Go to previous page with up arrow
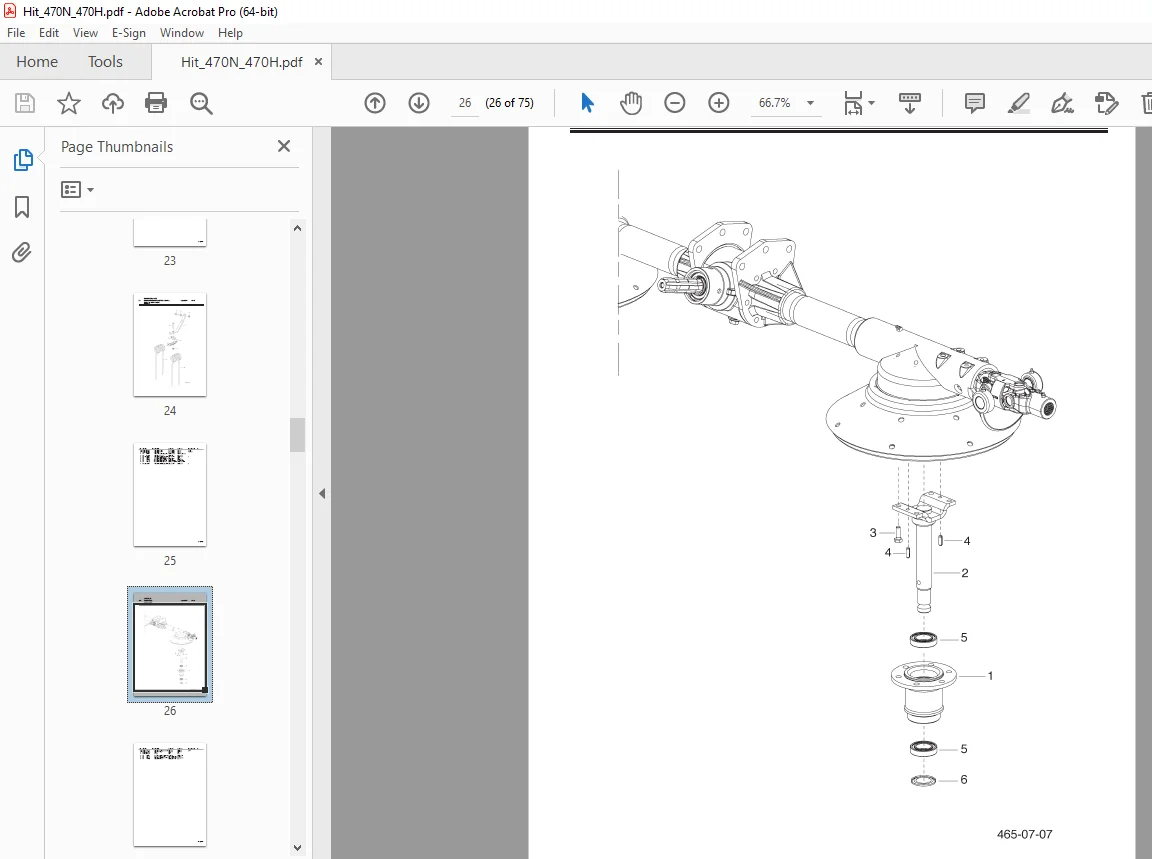This screenshot has width=1152, height=859. pyautogui.click(x=375, y=103)
